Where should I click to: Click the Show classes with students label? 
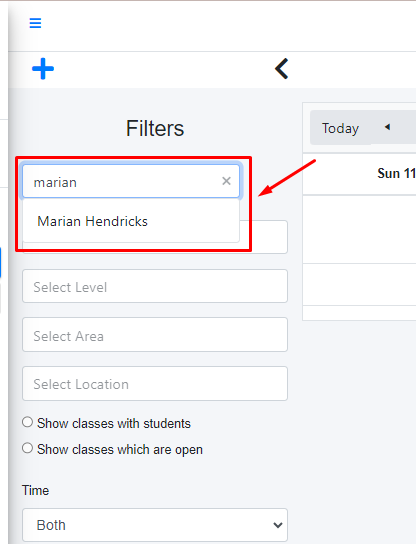click(x=114, y=424)
